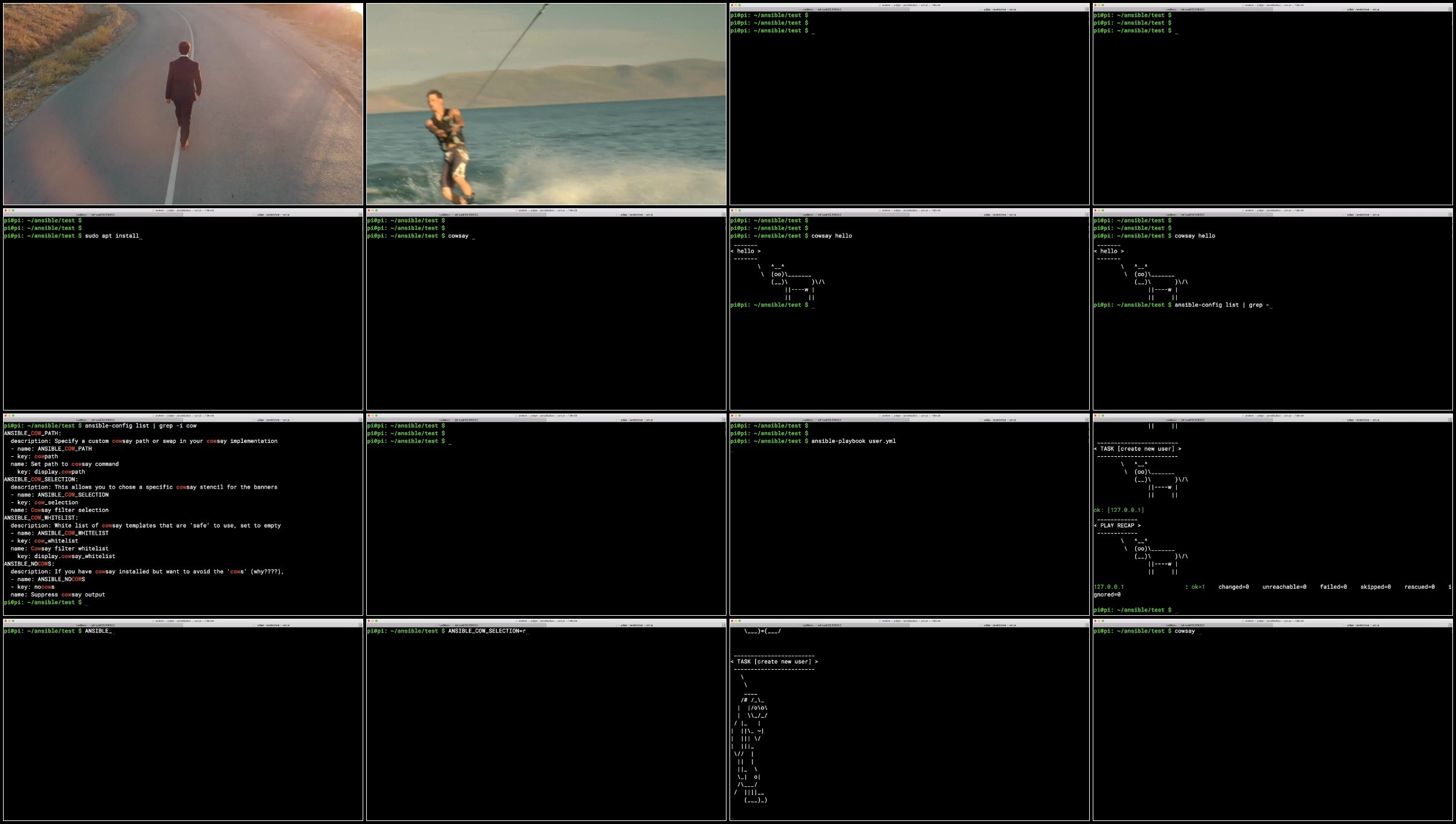The width and height of the screenshot is (1456, 824).
Task: Click the lone 'ANSIBLE_' typed text
Action: click(x=98, y=631)
